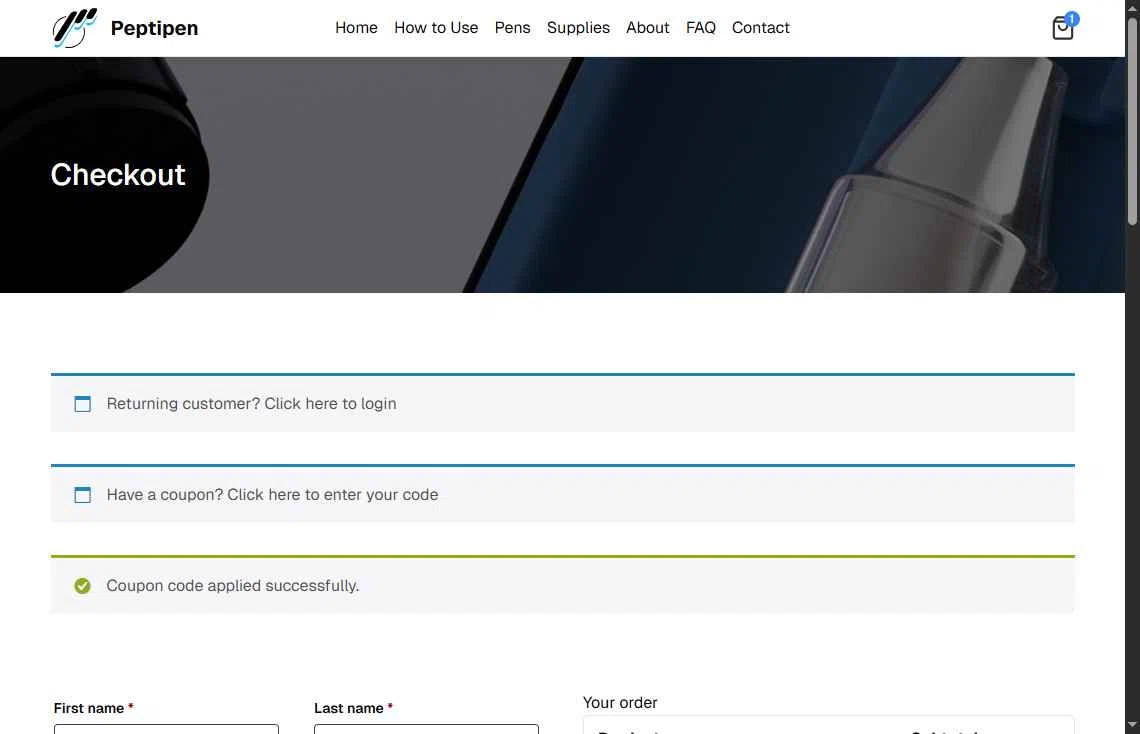
Task: Click the 'Click here to login' link
Action: pos(330,403)
